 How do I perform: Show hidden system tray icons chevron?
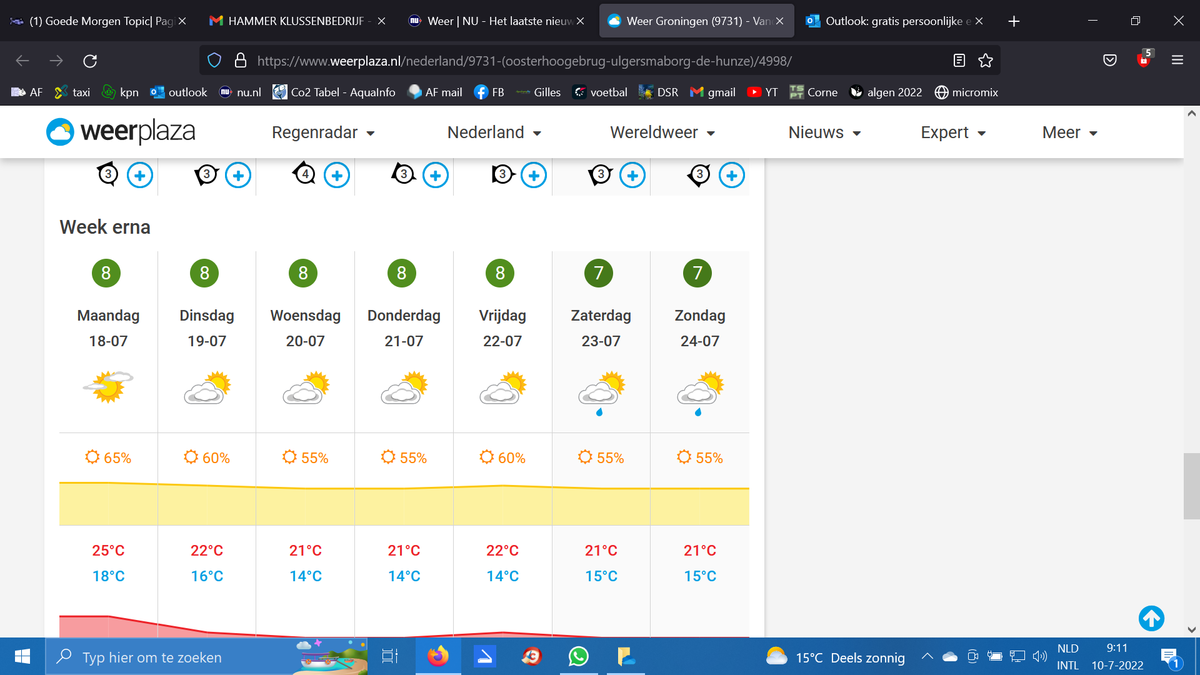[x=927, y=657]
